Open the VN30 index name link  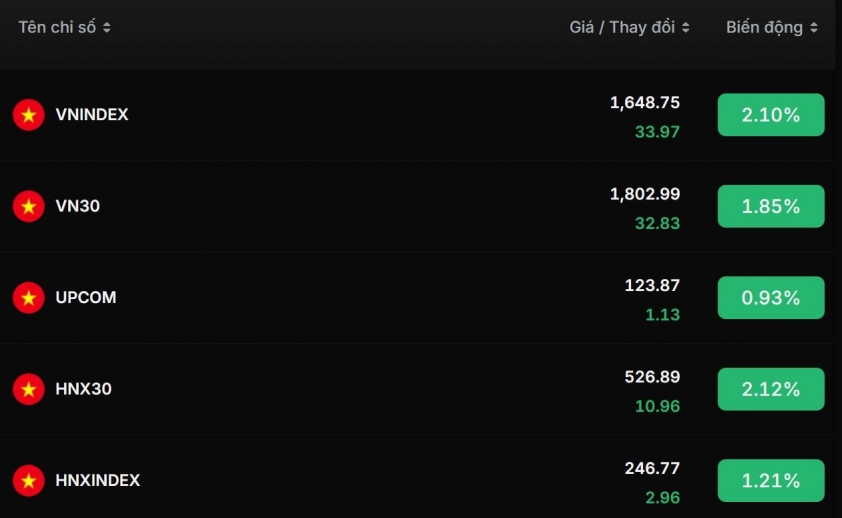pos(78,206)
